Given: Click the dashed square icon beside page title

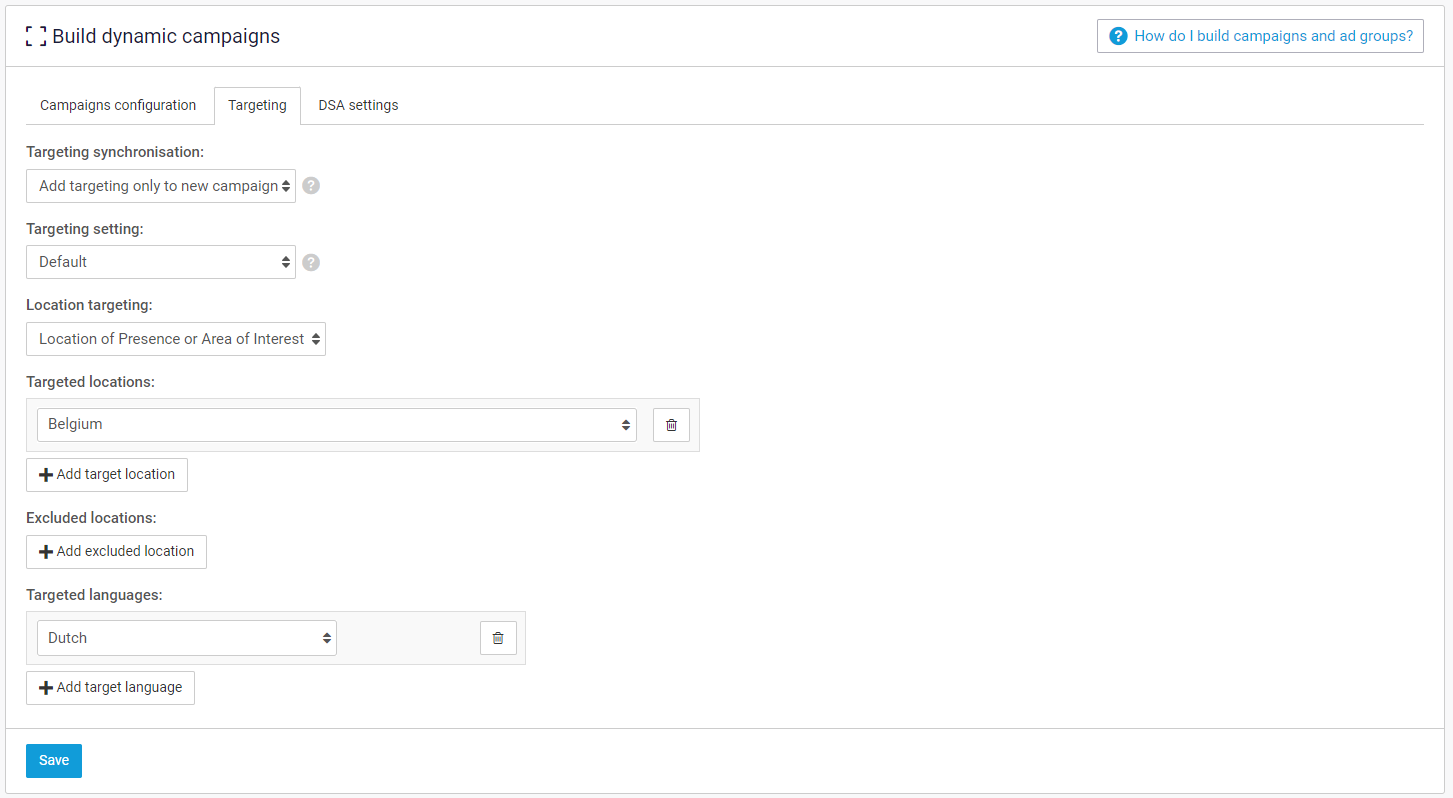Looking at the screenshot, I should click(x=36, y=37).
